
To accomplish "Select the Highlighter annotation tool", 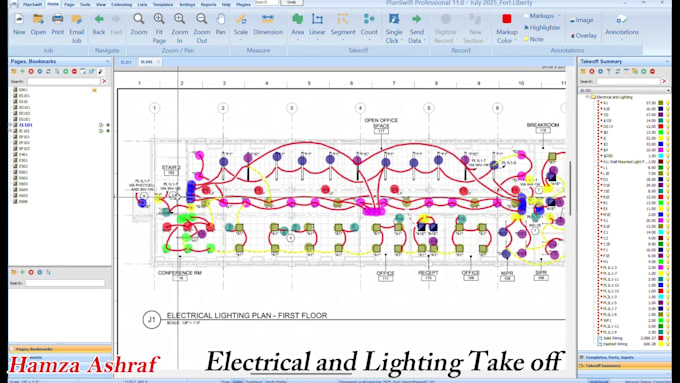I will 542,27.
